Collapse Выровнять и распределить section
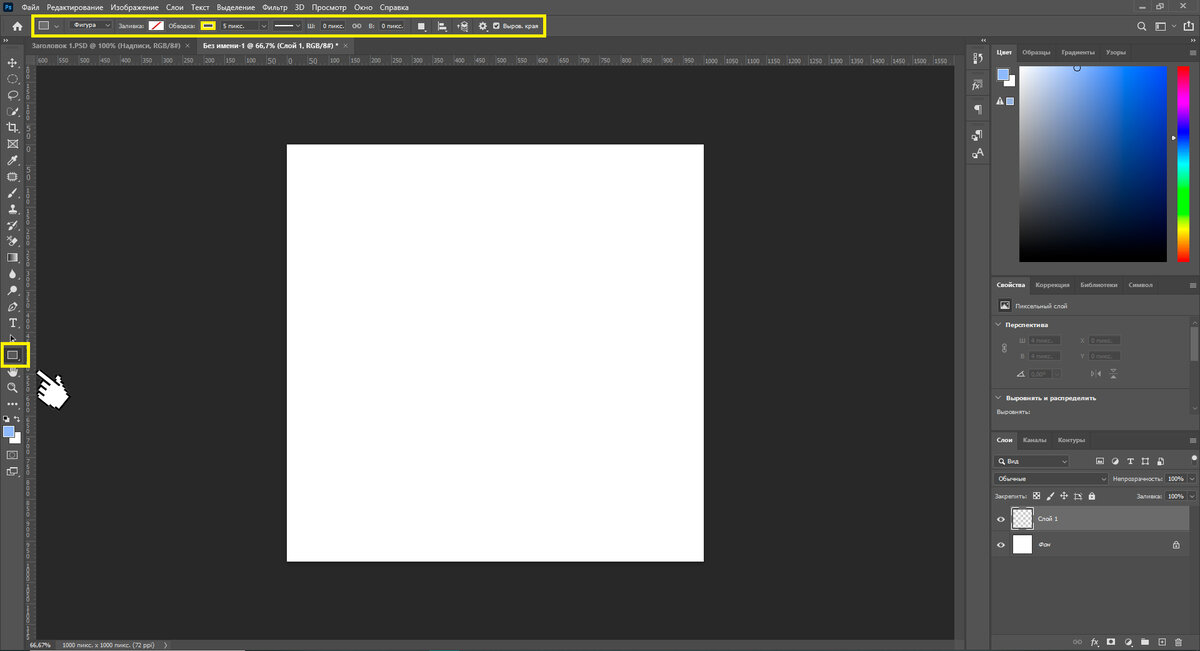1200x651 pixels. click(x=1000, y=397)
